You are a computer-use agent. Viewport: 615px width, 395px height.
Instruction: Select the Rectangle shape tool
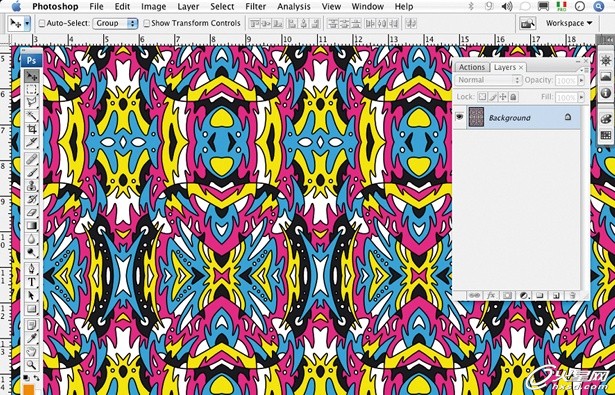point(31,308)
